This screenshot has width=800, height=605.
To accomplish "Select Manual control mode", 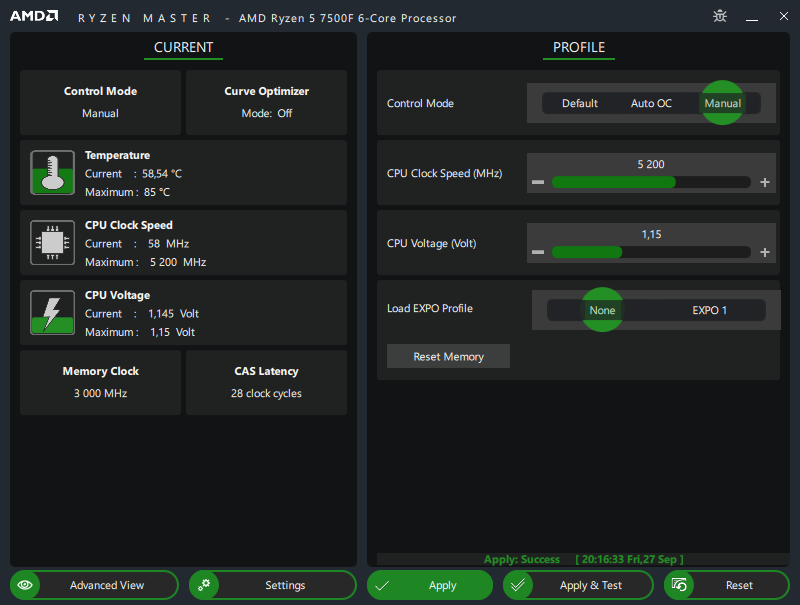I will (722, 103).
